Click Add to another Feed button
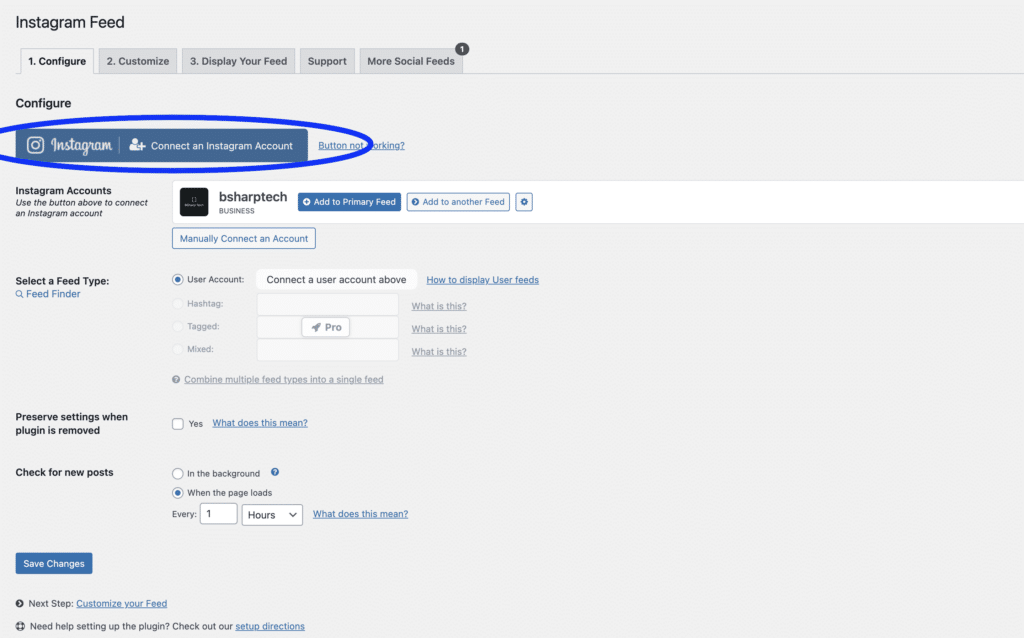1024x638 pixels. pos(458,202)
